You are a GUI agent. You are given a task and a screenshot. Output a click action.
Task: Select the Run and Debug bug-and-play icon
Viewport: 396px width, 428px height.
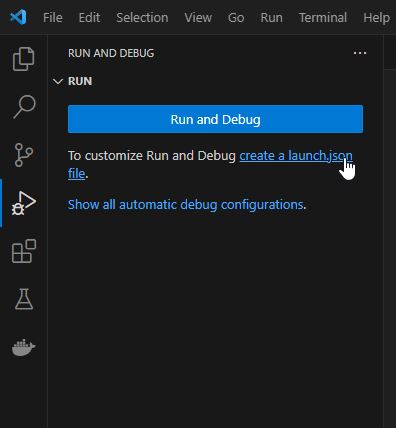[24, 203]
